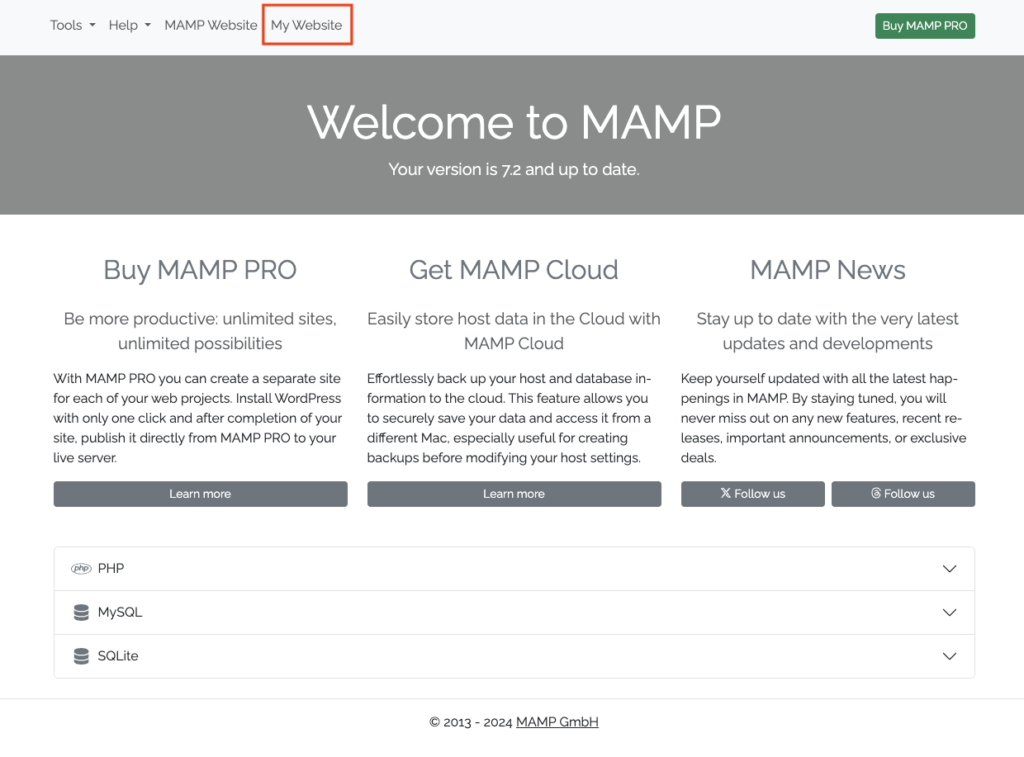Go to MAMP Website in the navbar
Viewport: 1024px width, 757px height.
click(211, 25)
